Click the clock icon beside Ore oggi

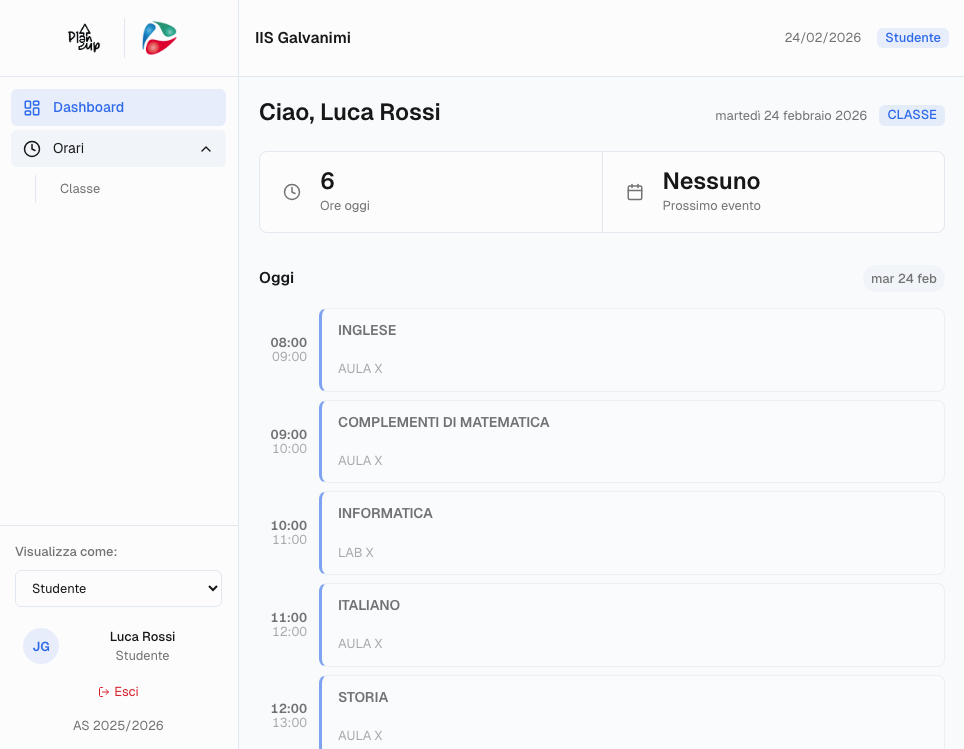290,191
